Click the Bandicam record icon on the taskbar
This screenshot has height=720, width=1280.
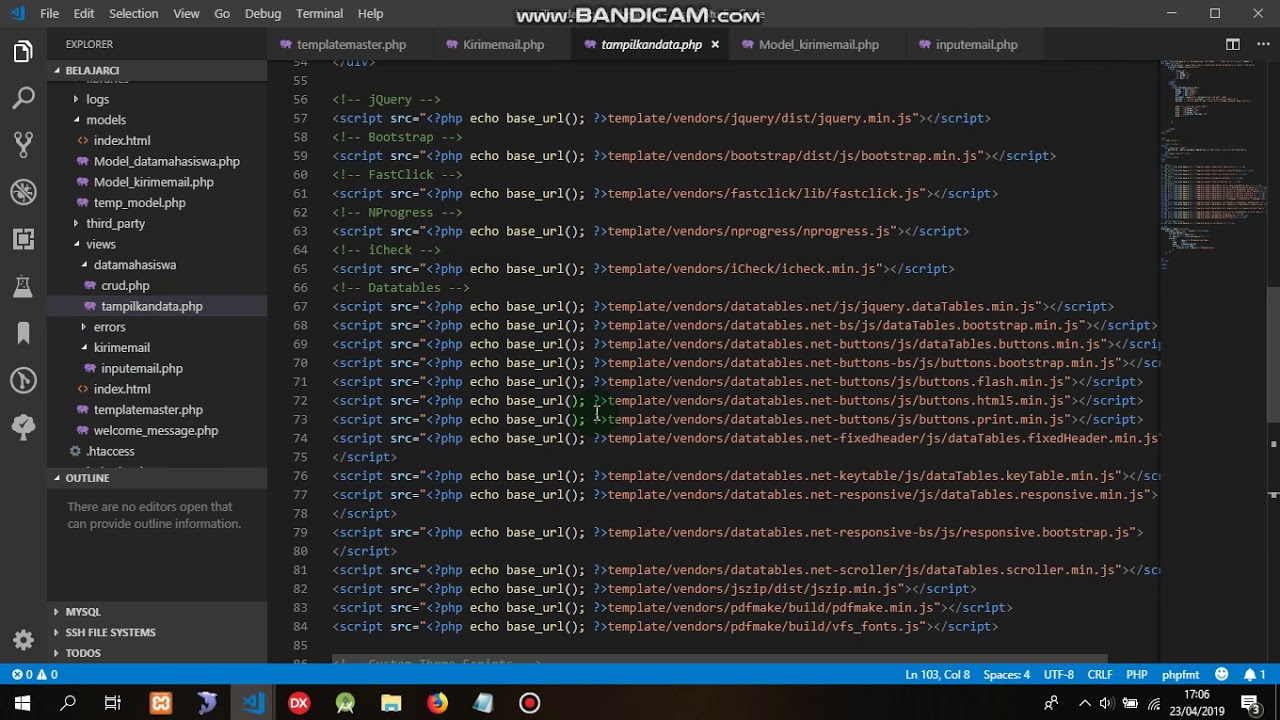(529, 703)
